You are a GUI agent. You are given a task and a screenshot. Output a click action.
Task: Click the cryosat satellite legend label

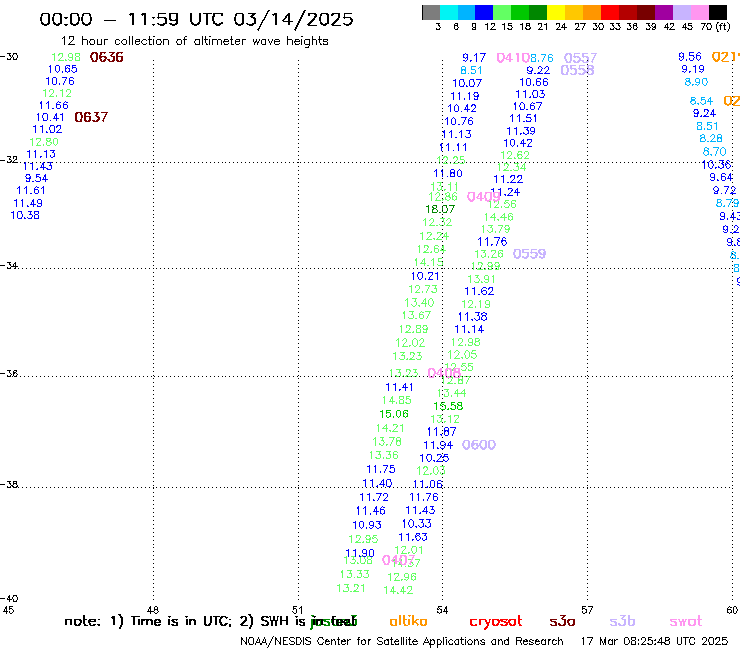pos(496,622)
